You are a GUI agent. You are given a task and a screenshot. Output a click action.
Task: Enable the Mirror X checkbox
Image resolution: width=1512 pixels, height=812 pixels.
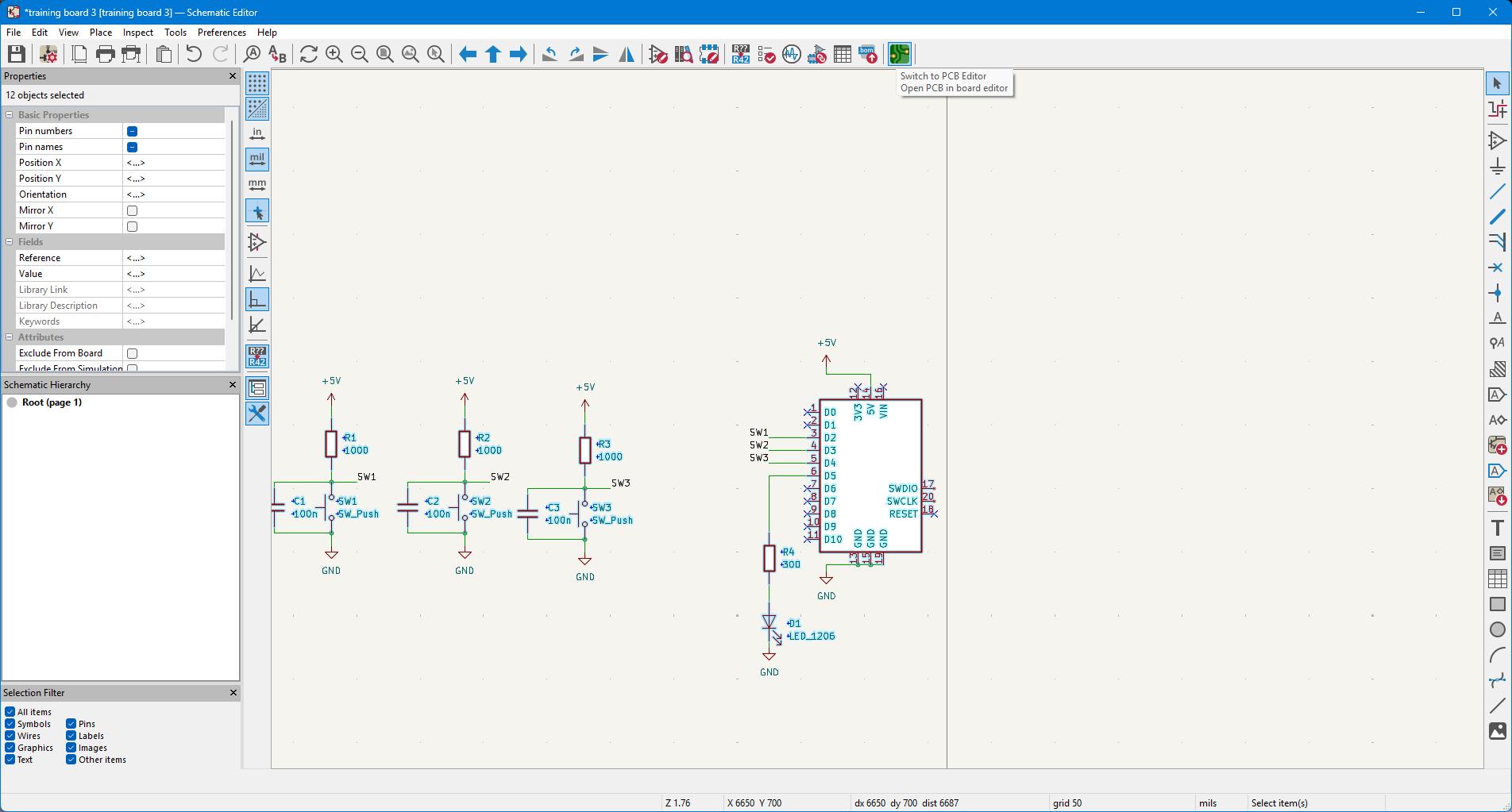coord(133,210)
